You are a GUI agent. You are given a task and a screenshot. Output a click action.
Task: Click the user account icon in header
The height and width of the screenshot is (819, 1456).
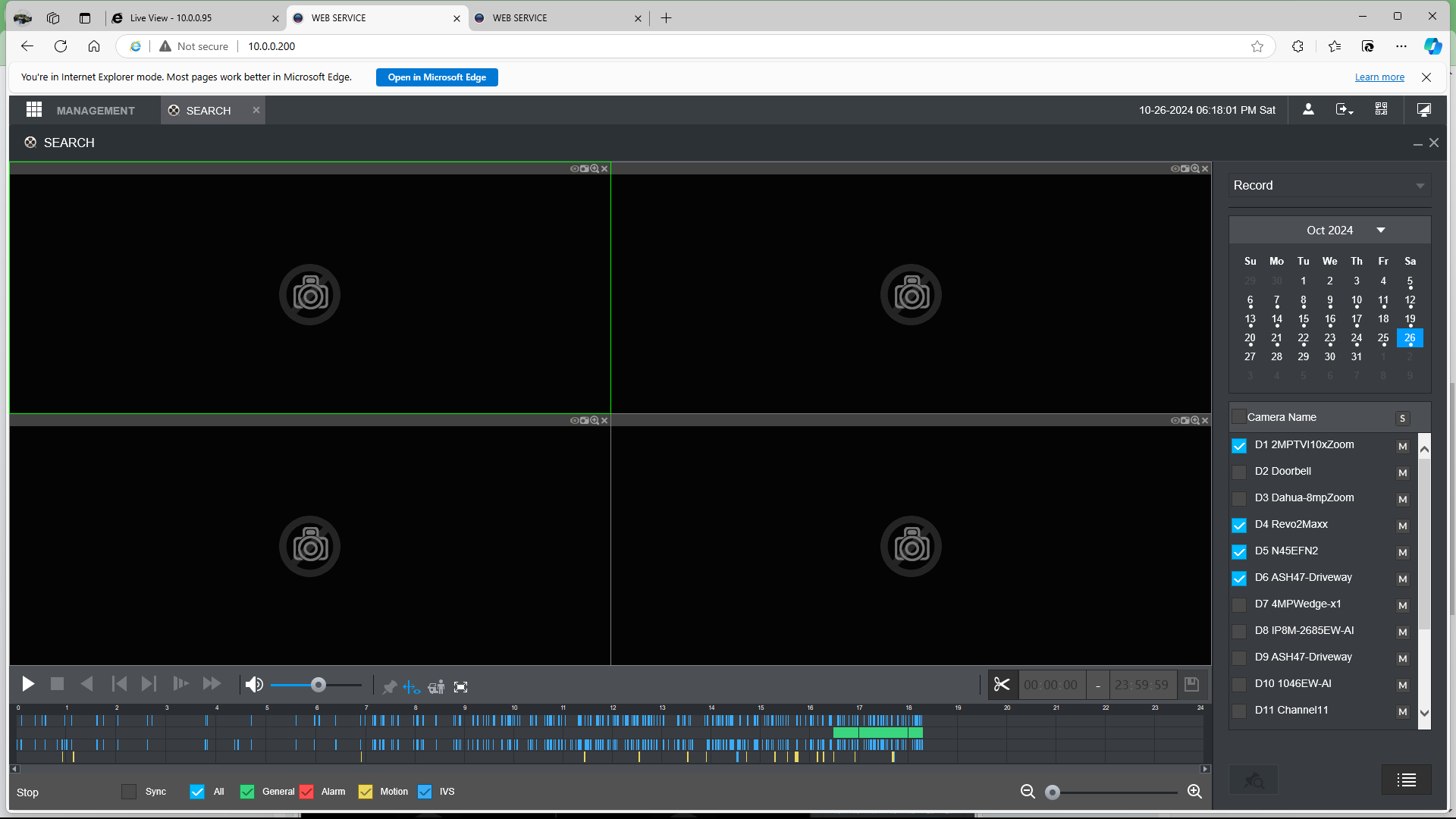tap(1308, 110)
